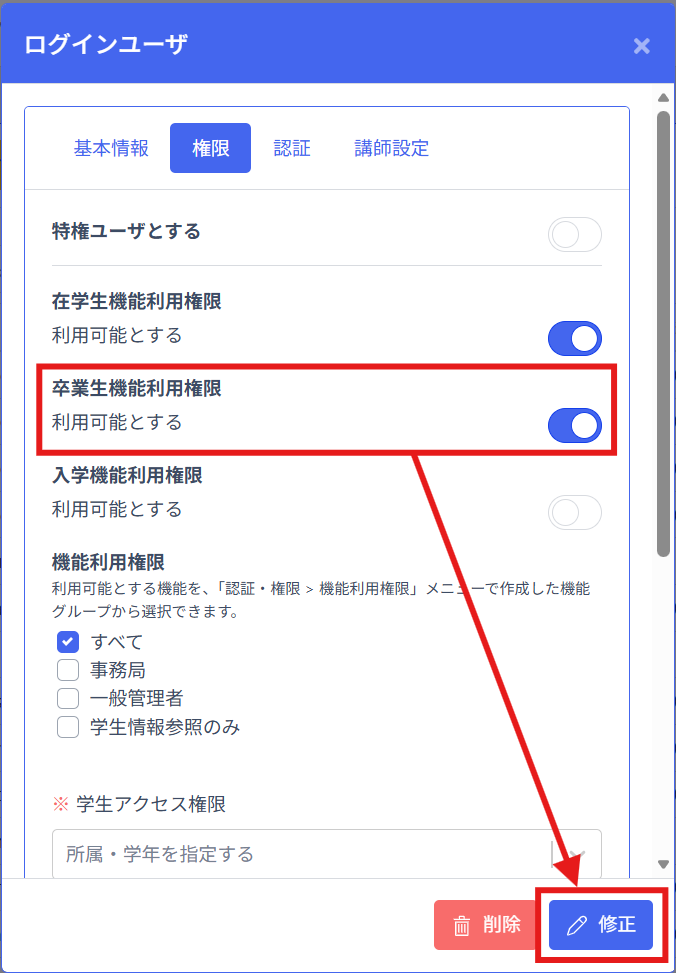Disable the 卒業生機能利用権限 toggle
The width and height of the screenshot is (676, 973).
pyautogui.click(x=575, y=425)
